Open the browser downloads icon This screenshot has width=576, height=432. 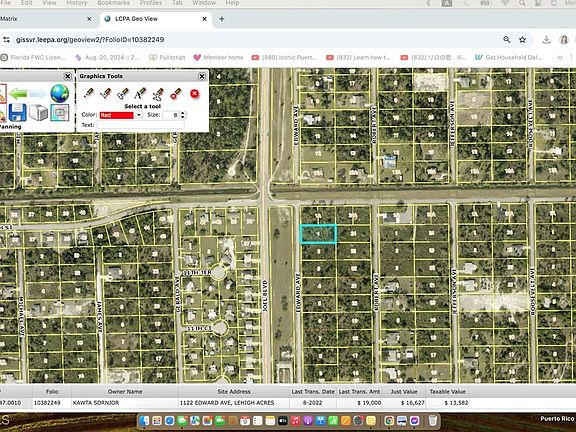pos(547,39)
